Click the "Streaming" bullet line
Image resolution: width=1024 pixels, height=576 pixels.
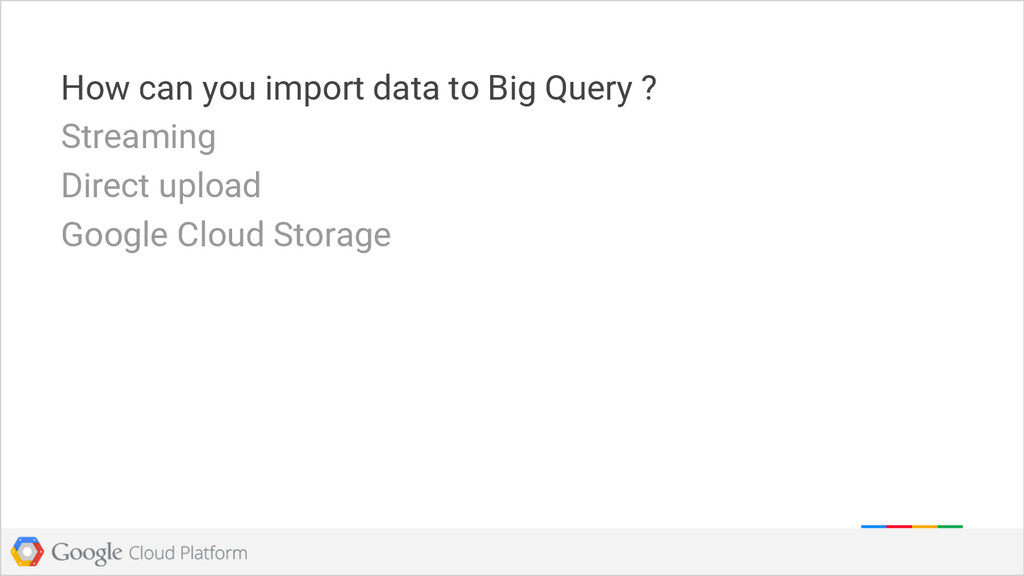coord(138,137)
